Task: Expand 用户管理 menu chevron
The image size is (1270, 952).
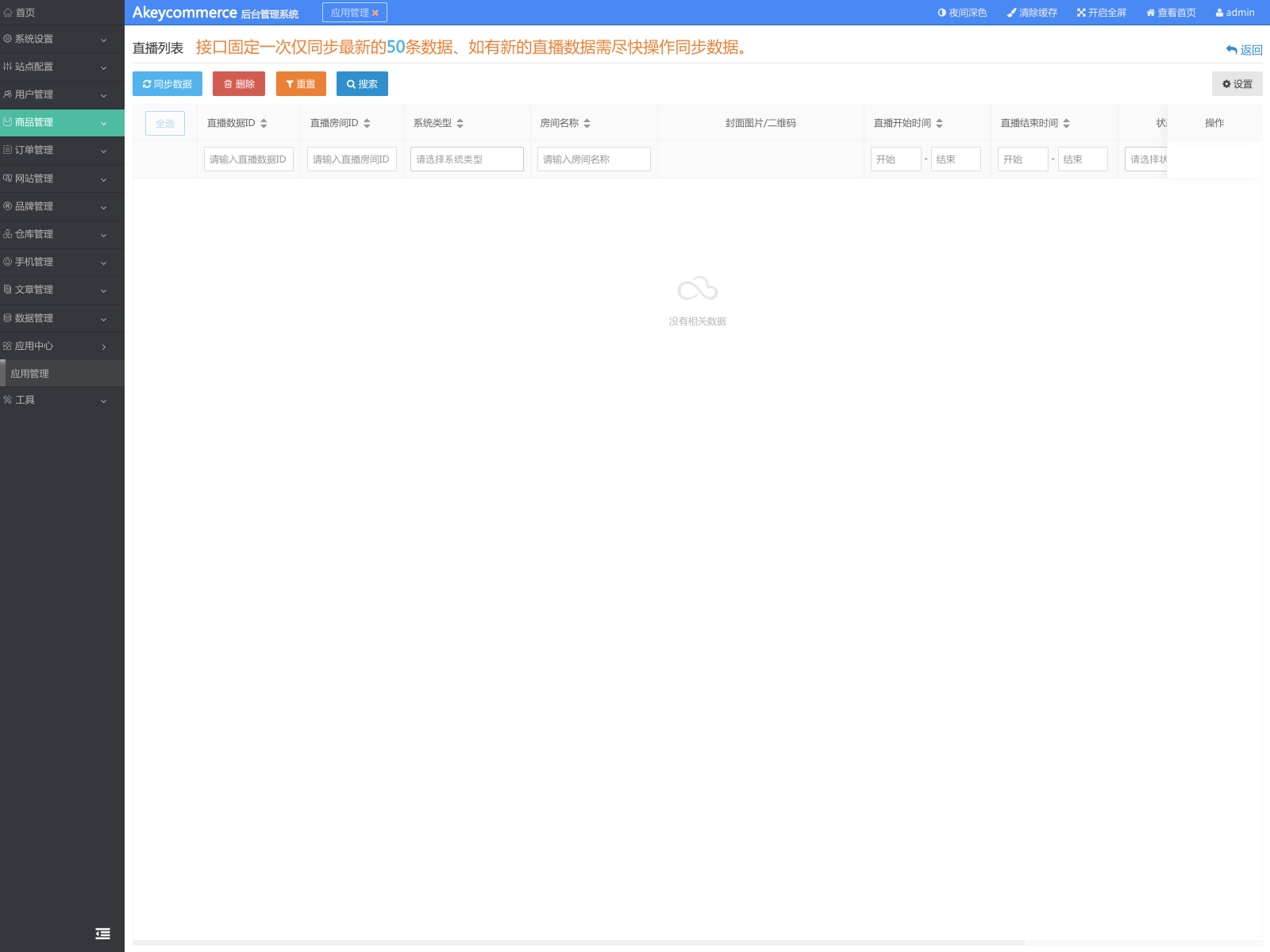Action: click(x=103, y=95)
